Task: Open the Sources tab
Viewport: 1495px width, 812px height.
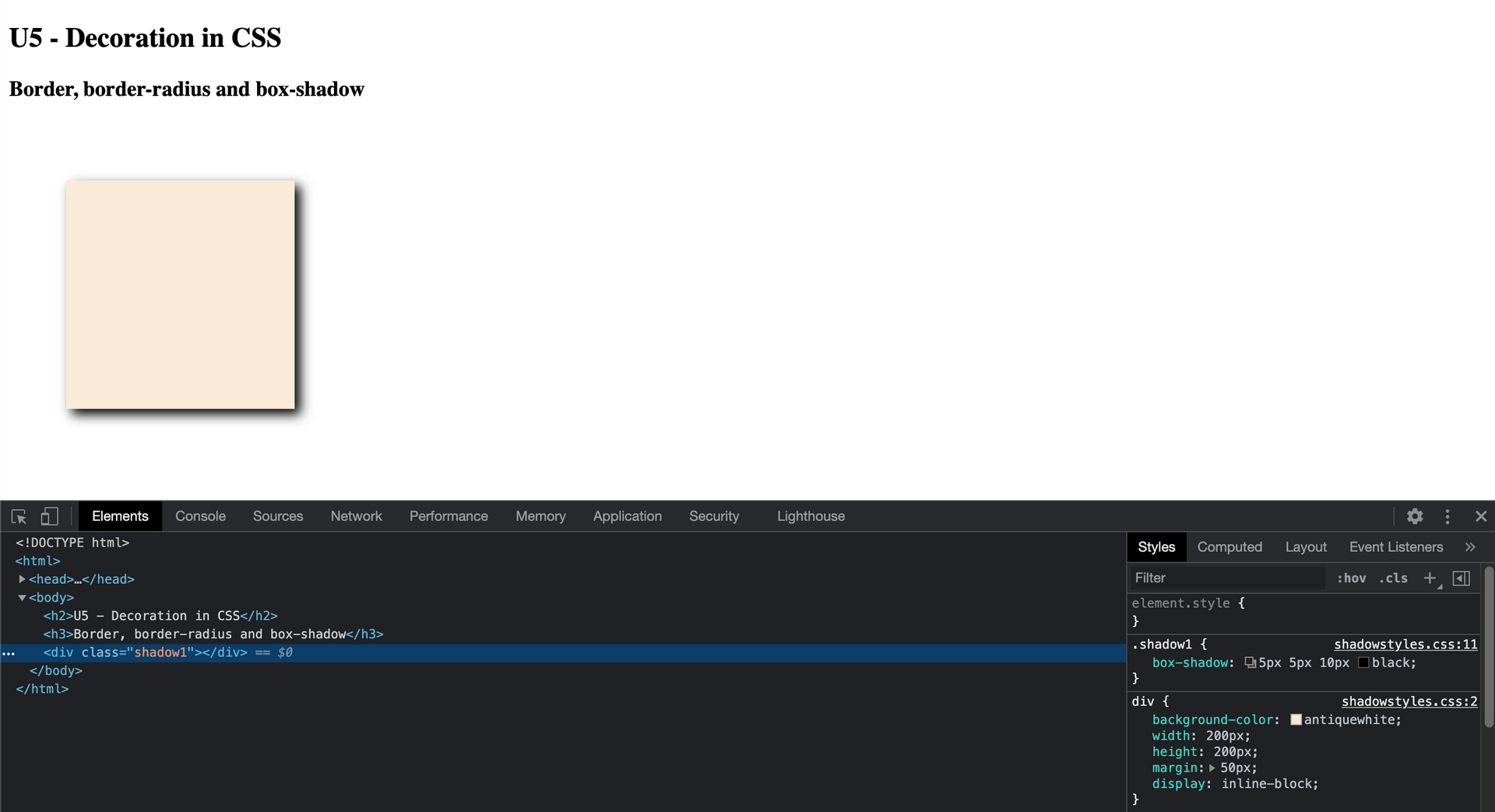Action: (x=278, y=516)
